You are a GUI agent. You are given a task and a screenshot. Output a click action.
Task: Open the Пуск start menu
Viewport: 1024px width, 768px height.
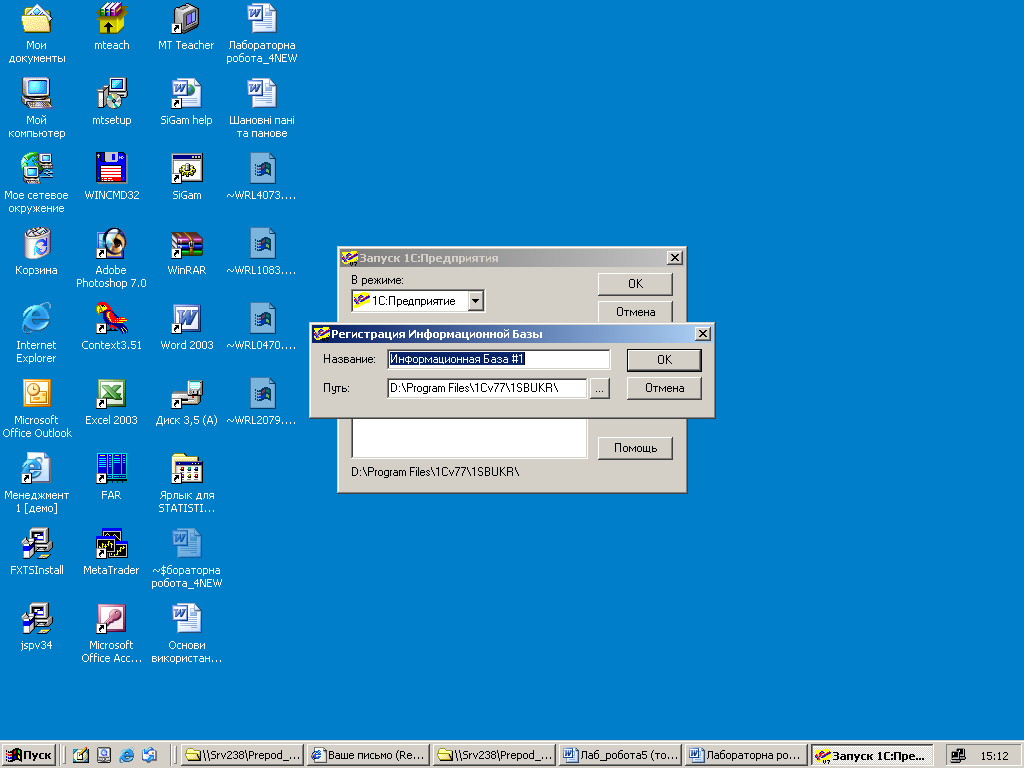click(x=29, y=755)
